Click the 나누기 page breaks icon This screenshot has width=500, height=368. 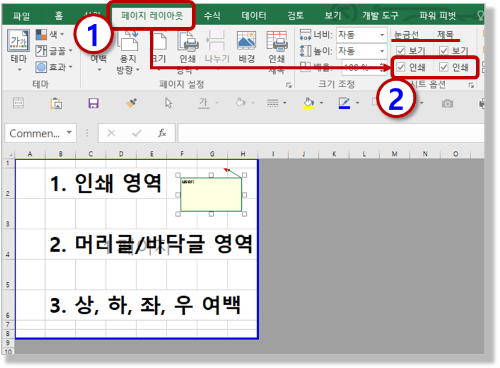pyautogui.click(x=217, y=41)
